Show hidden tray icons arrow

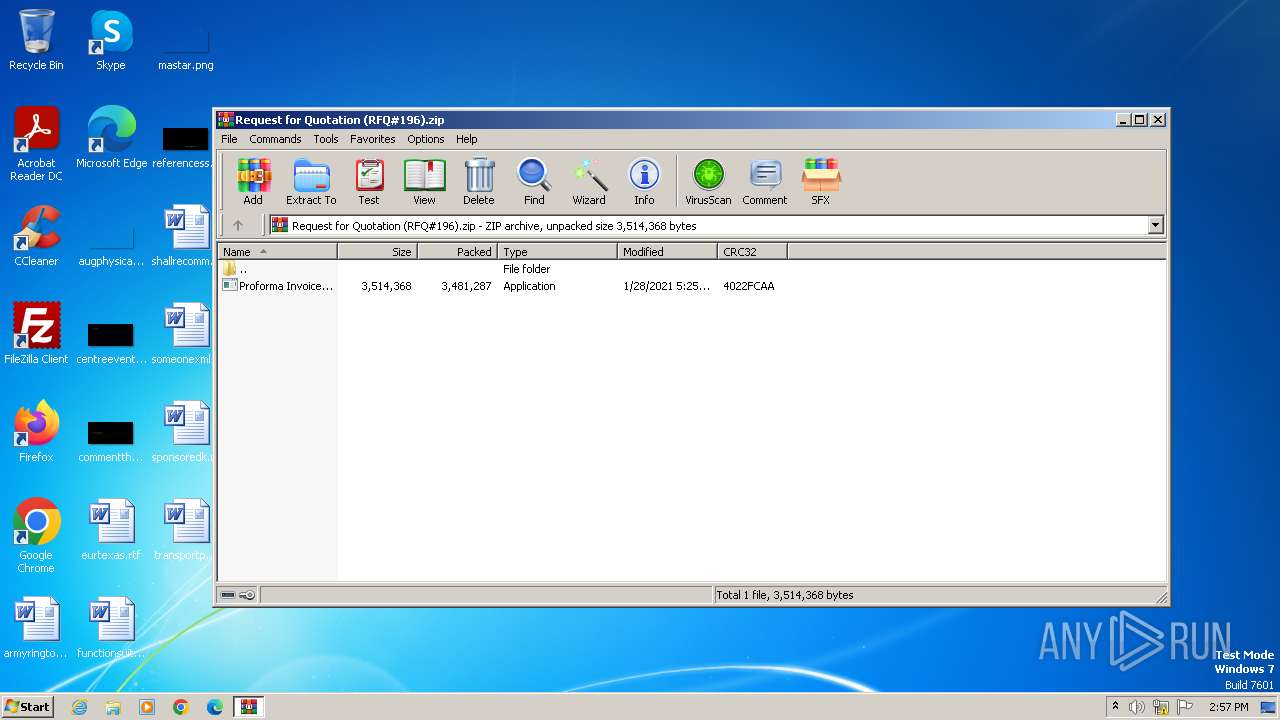(1115, 706)
